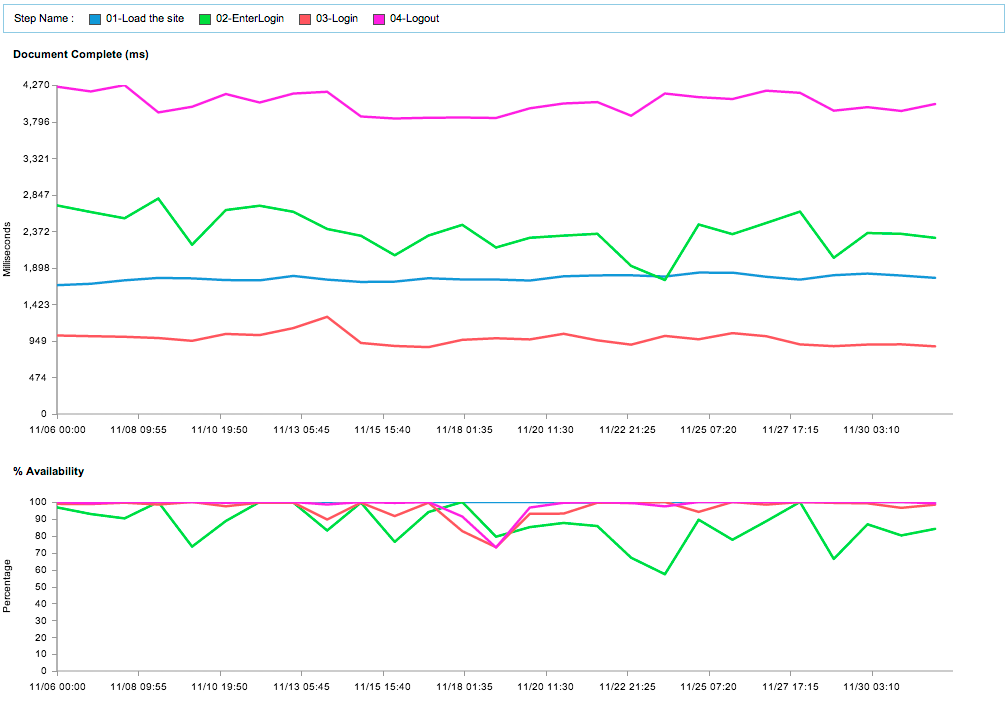
Task: Click 11/08 09:55 under Document Complete chart
Action: click(x=139, y=430)
